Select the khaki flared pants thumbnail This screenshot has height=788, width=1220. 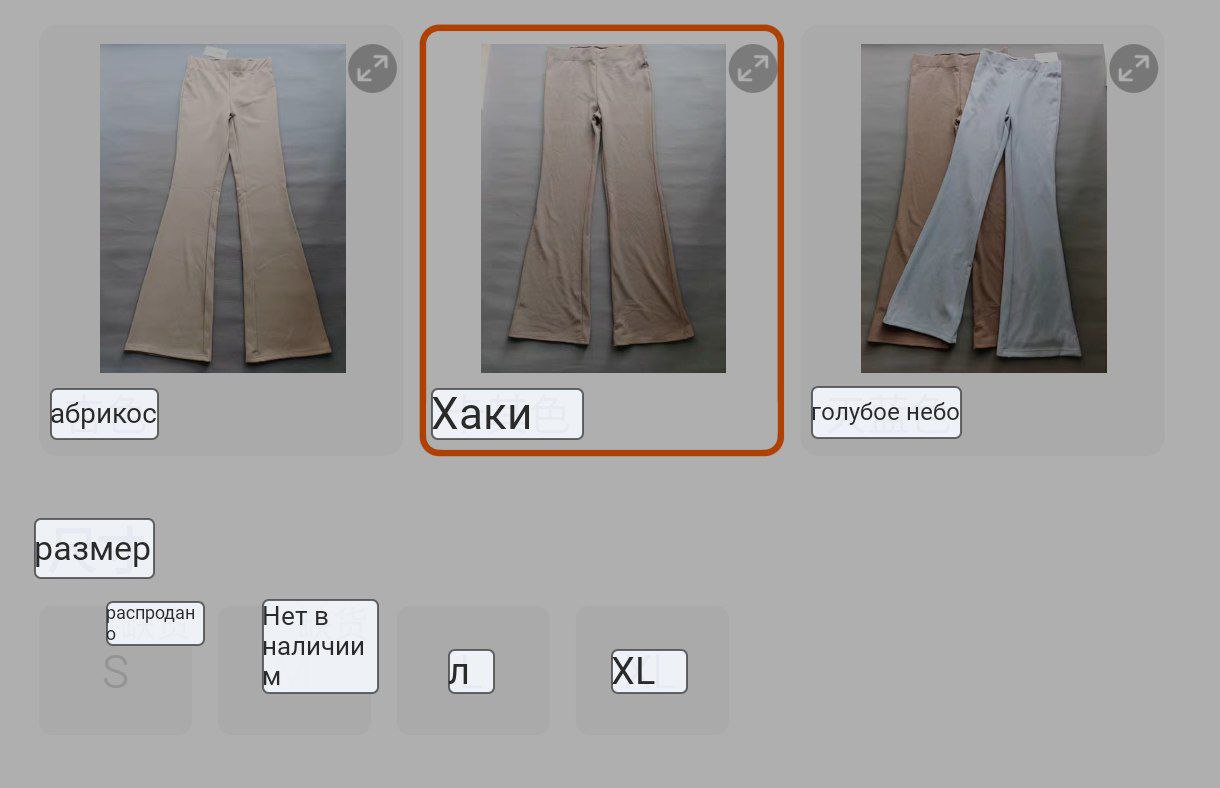click(x=603, y=208)
